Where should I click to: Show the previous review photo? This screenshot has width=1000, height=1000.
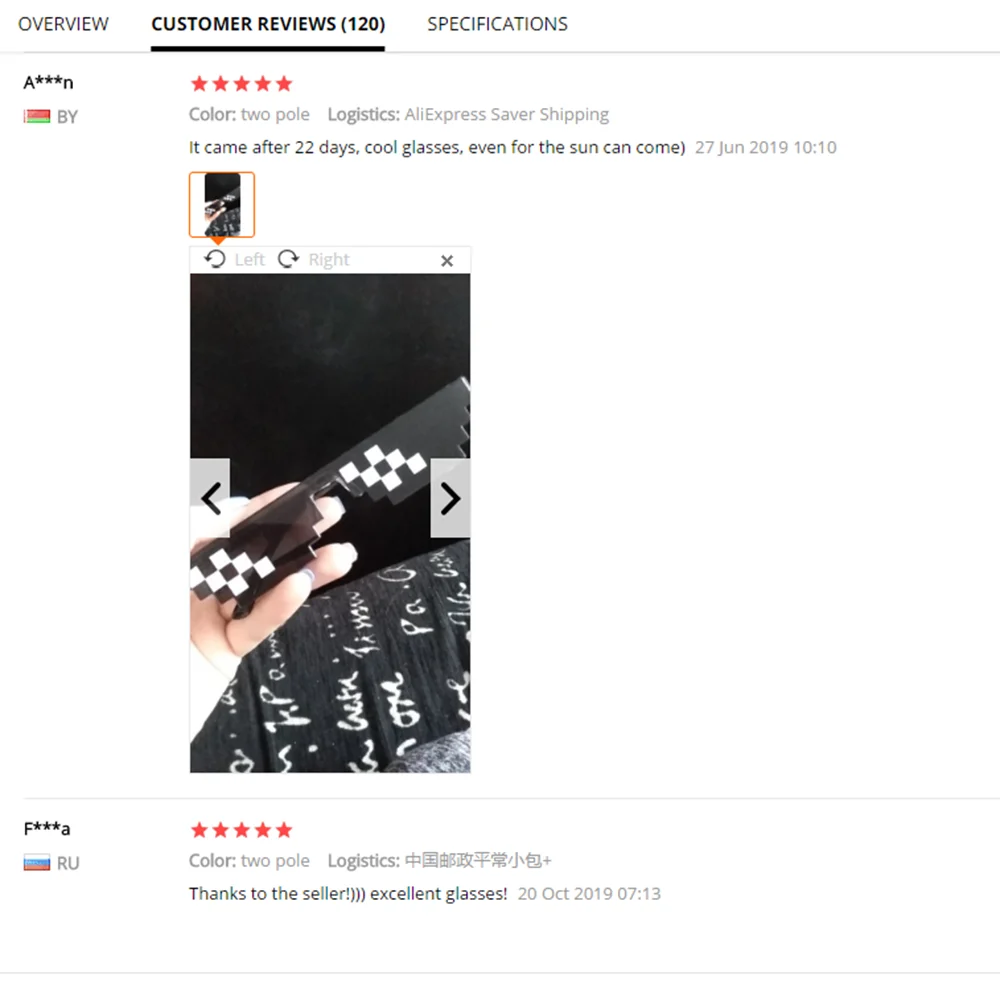tap(210, 498)
